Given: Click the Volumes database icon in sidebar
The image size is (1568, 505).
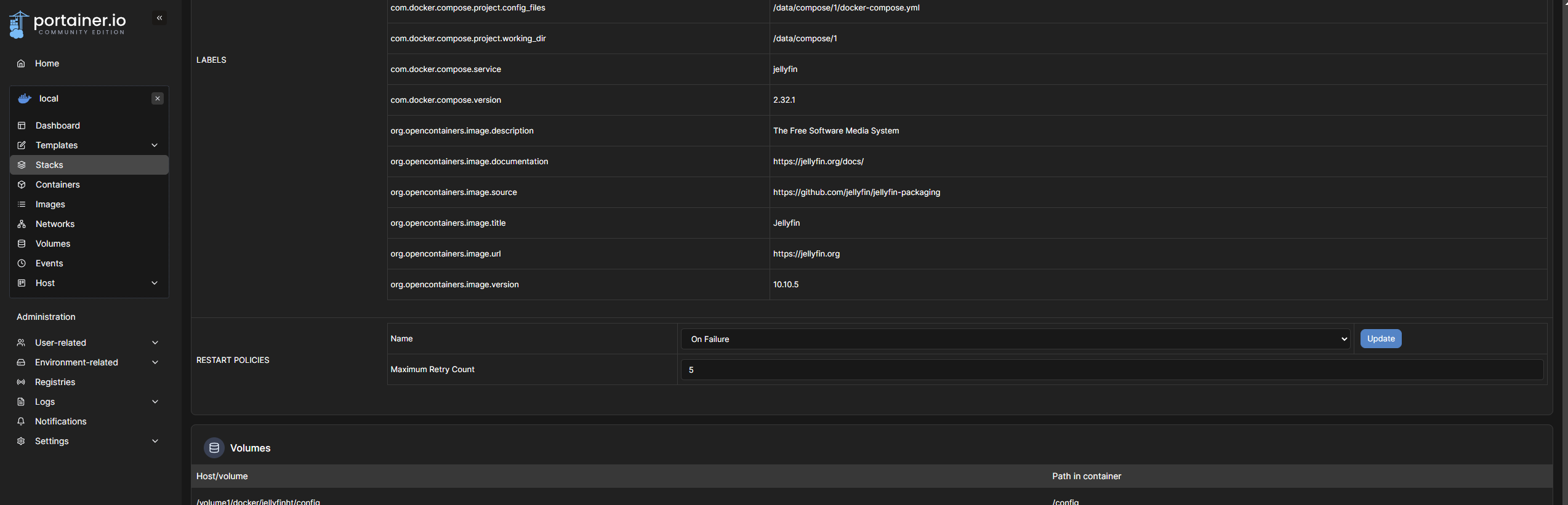Looking at the screenshot, I should click(22, 244).
